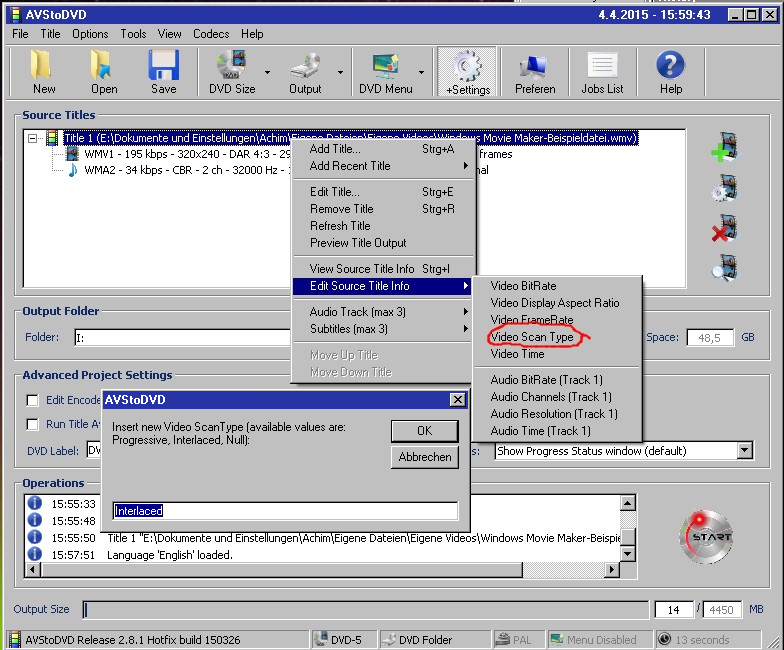Open the Tools menu
This screenshot has height=650, width=784.
(133, 34)
